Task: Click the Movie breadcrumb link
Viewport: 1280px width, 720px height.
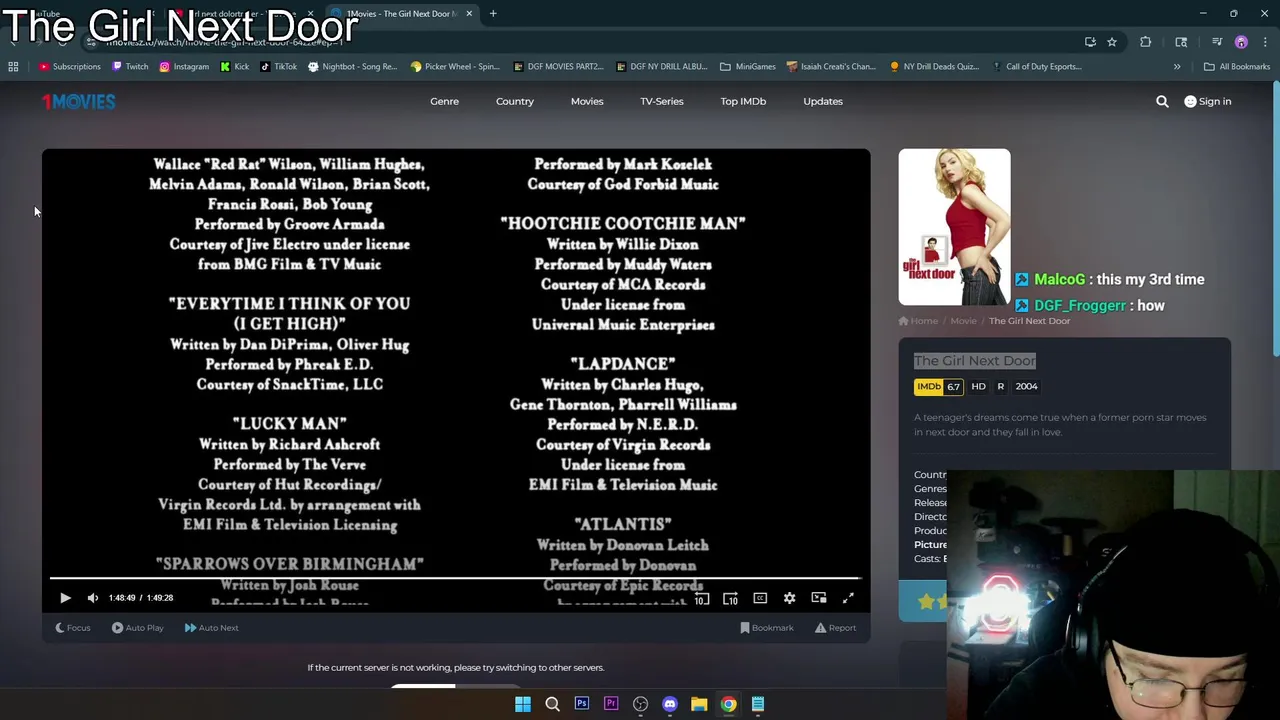Action: pos(963,321)
